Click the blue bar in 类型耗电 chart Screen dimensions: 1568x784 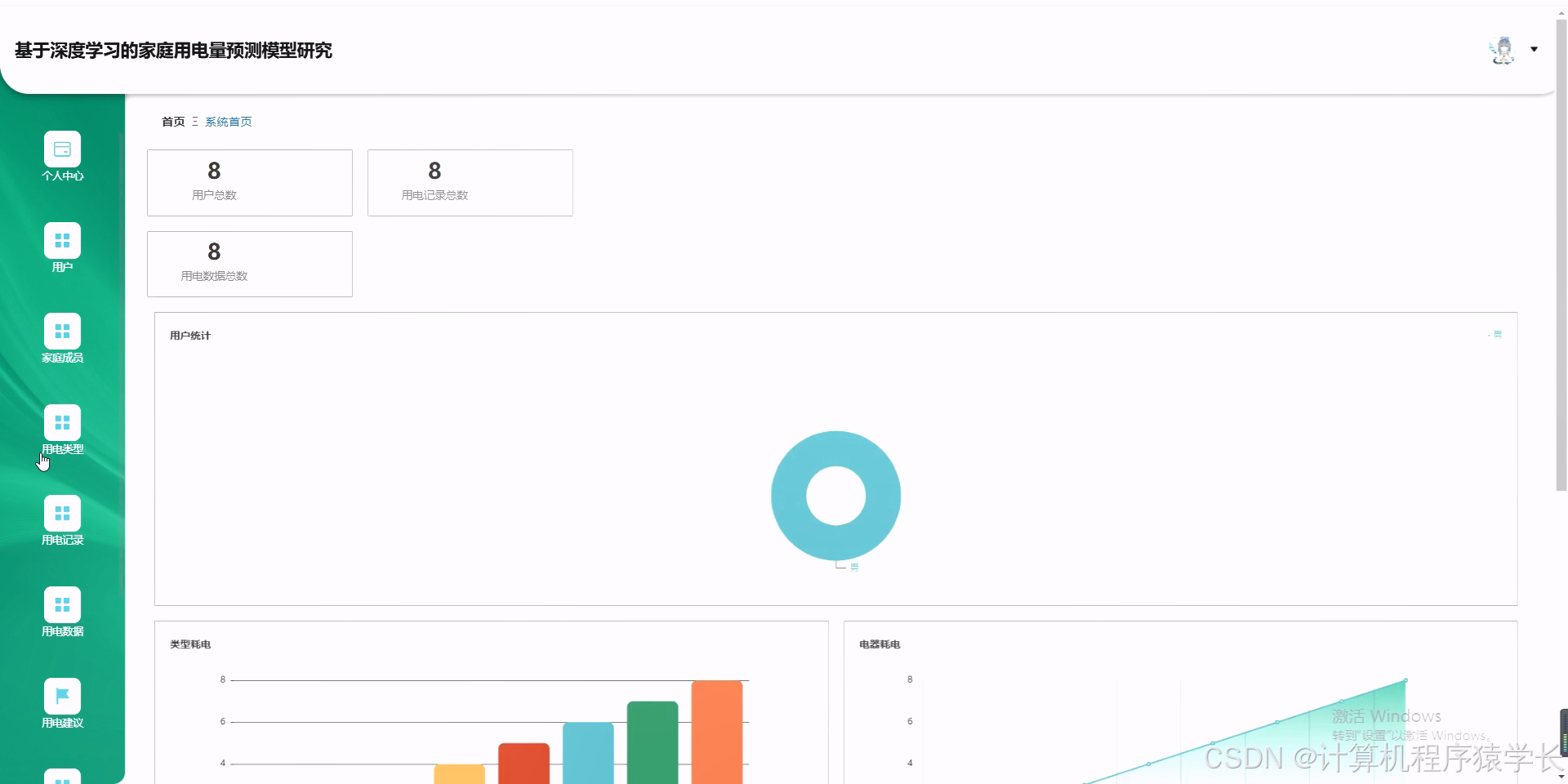(588, 753)
